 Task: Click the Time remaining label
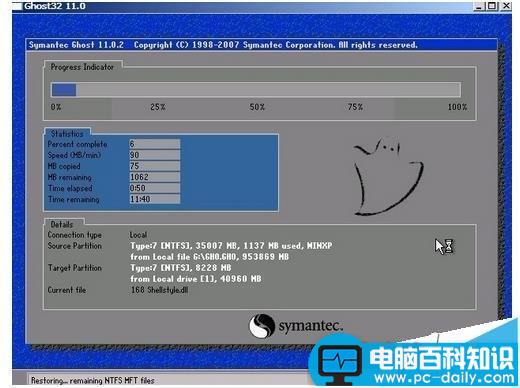[74, 199]
